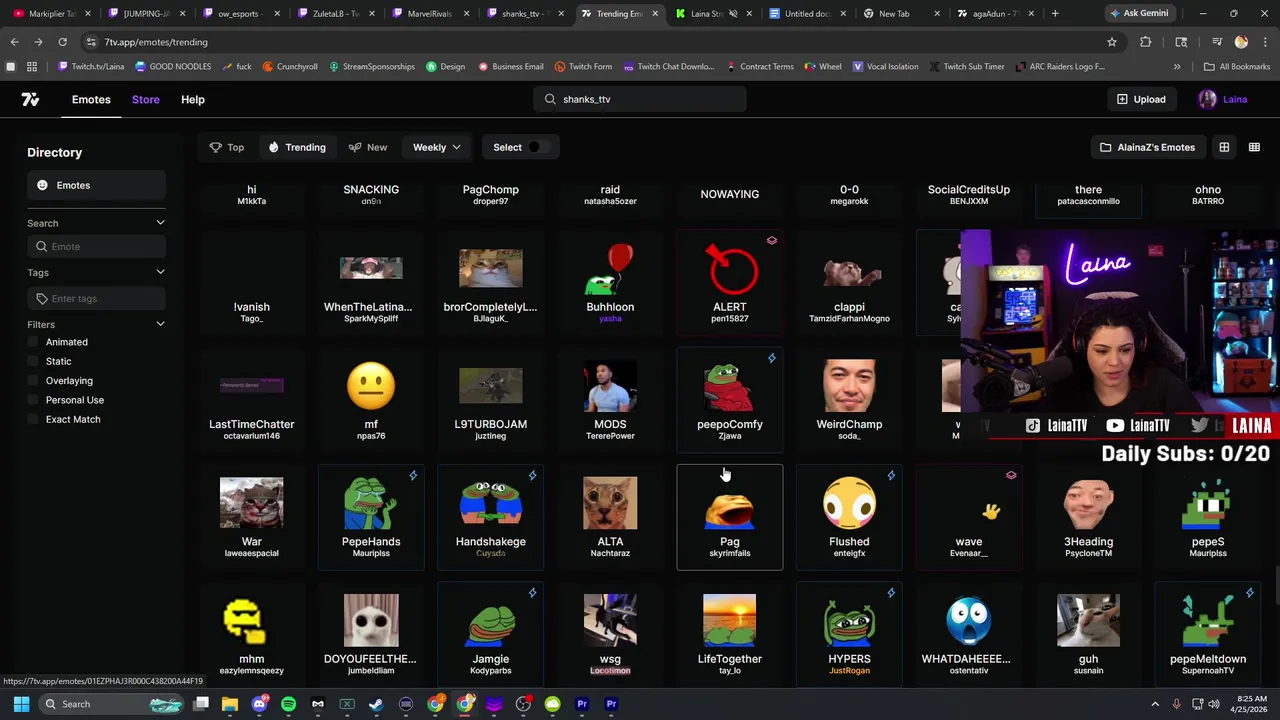The height and width of the screenshot is (720, 1280).
Task: Open the pepeMeltdown emote
Action: pos(1208,634)
